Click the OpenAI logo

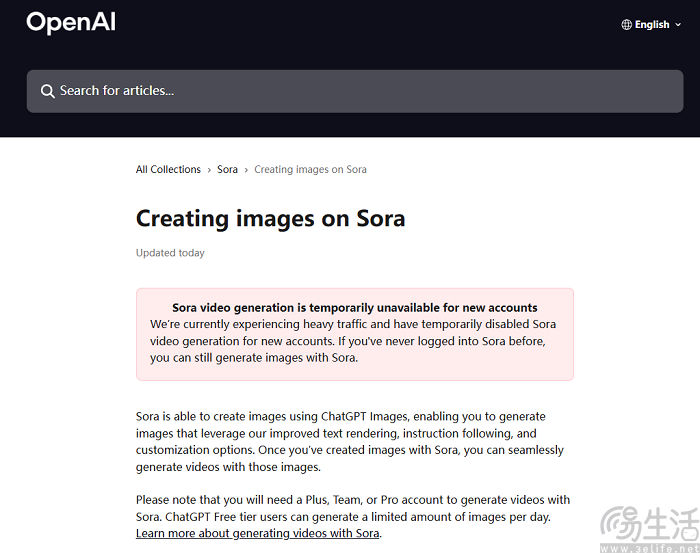coord(71,22)
